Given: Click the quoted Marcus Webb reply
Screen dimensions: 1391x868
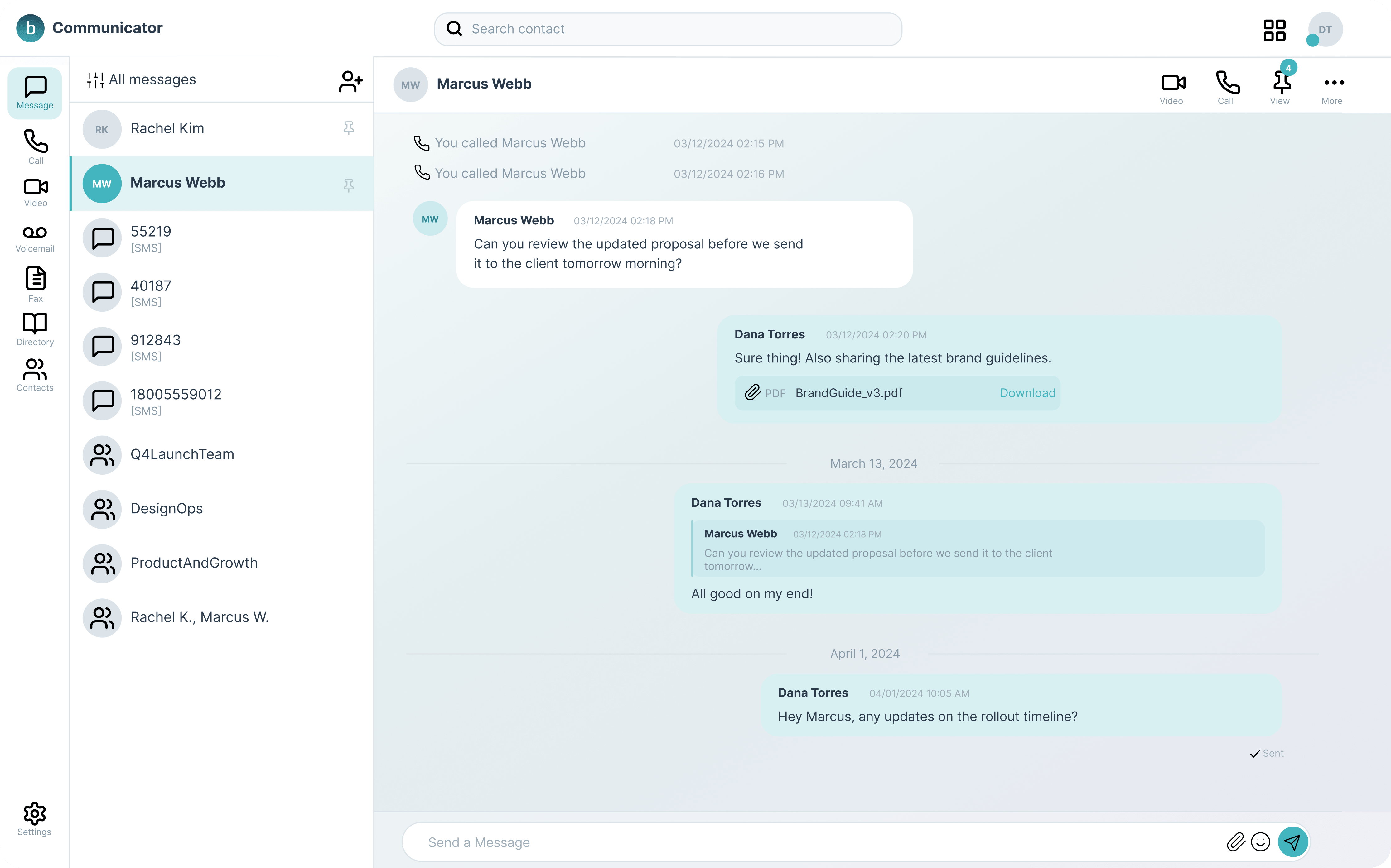Looking at the screenshot, I should (978, 549).
